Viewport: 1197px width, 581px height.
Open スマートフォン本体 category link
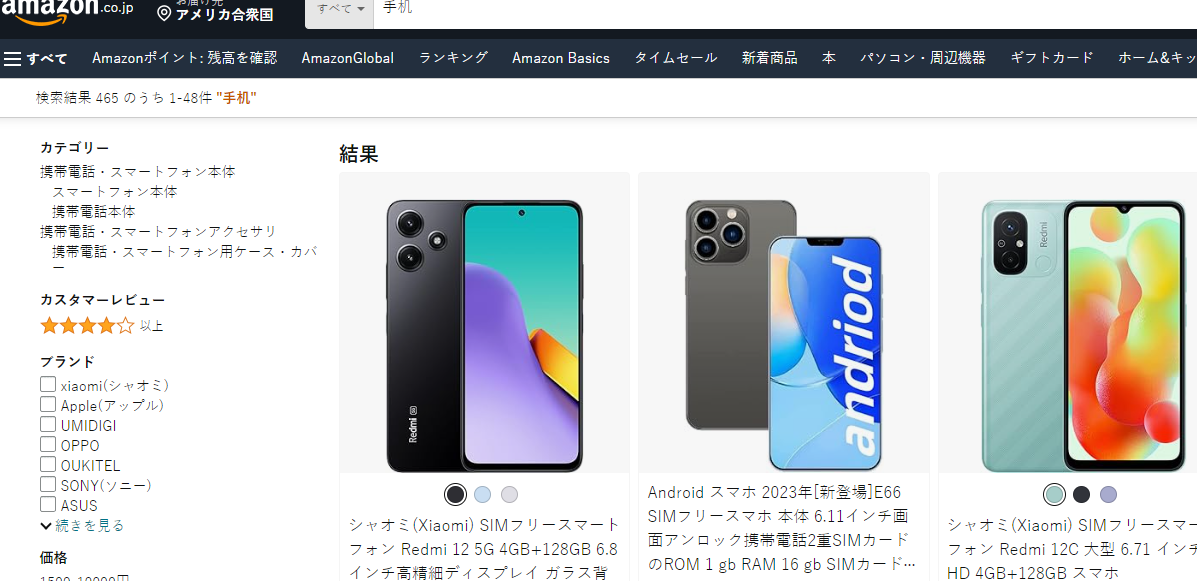[x=115, y=192]
